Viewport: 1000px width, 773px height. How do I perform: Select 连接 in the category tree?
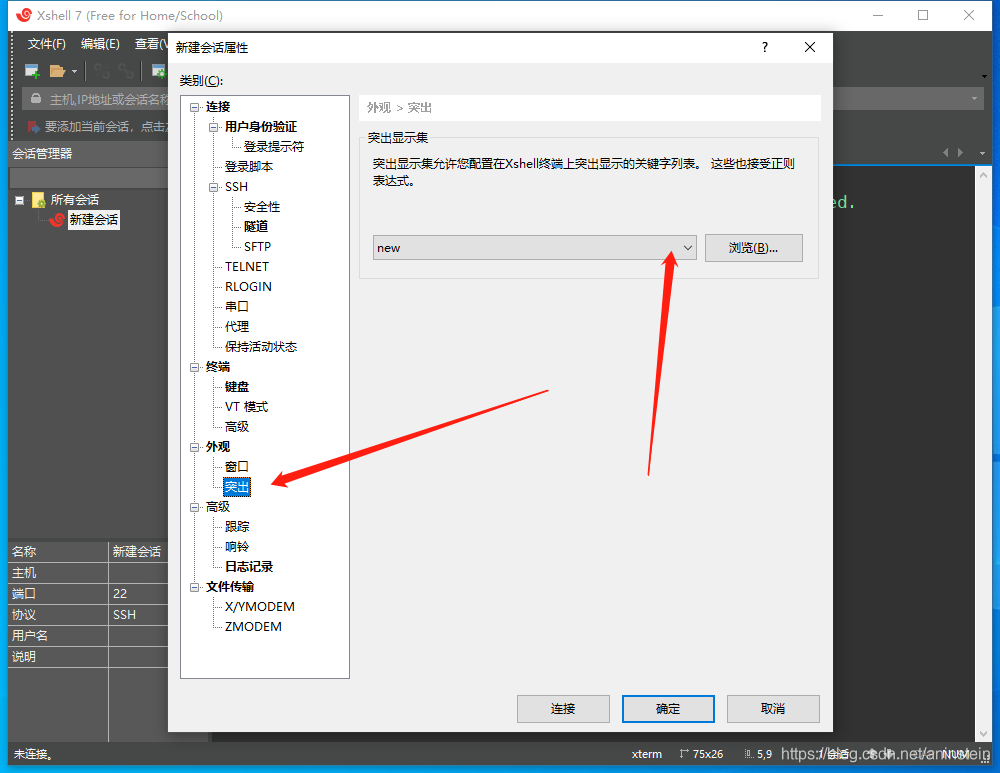(x=217, y=107)
